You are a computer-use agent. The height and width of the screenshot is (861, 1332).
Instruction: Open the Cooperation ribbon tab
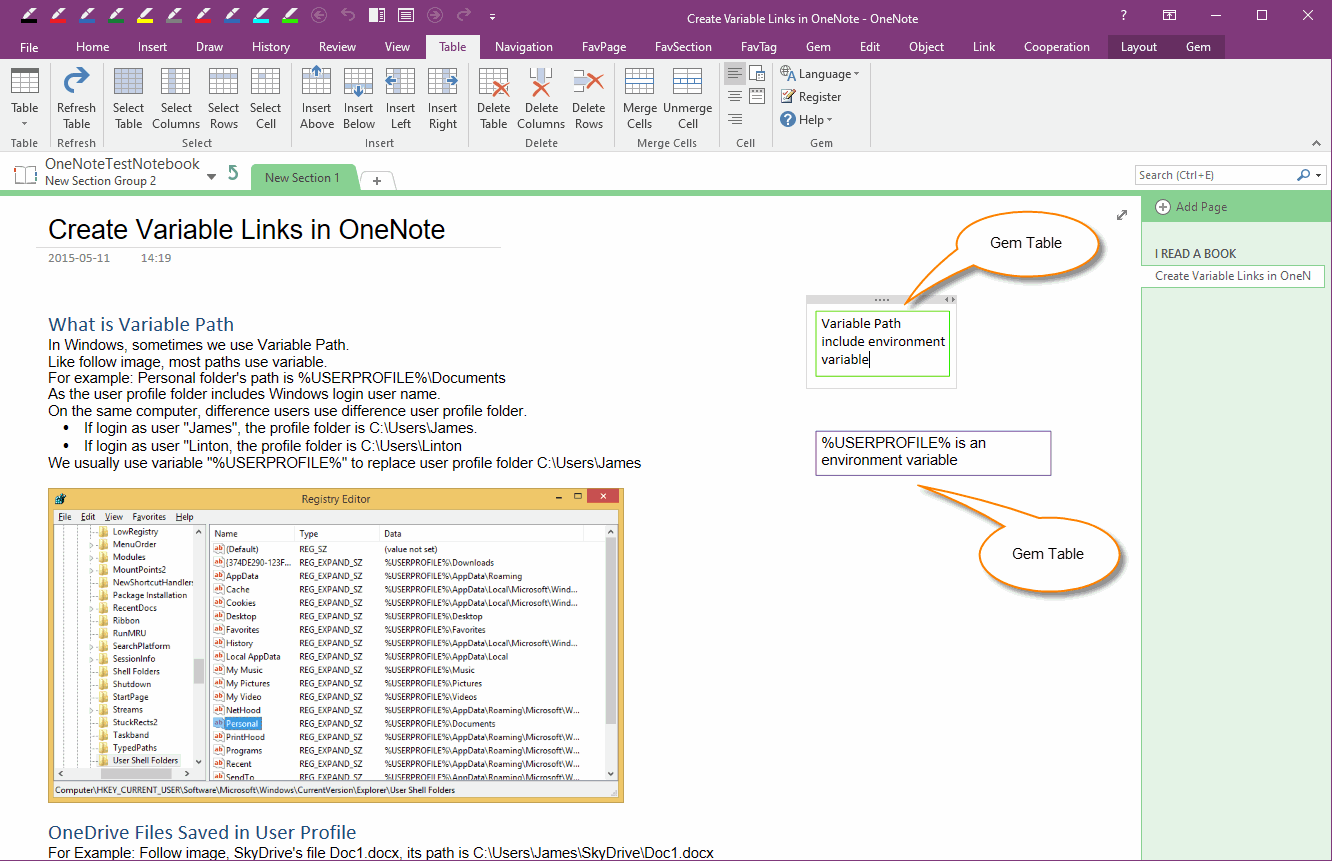(x=1057, y=46)
